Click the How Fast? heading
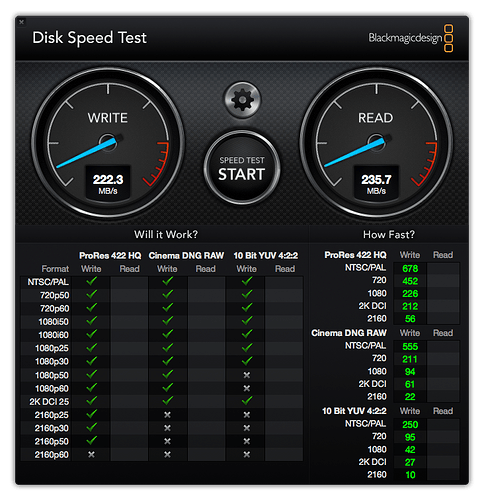484x500 pixels. click(x=389, y=234)
